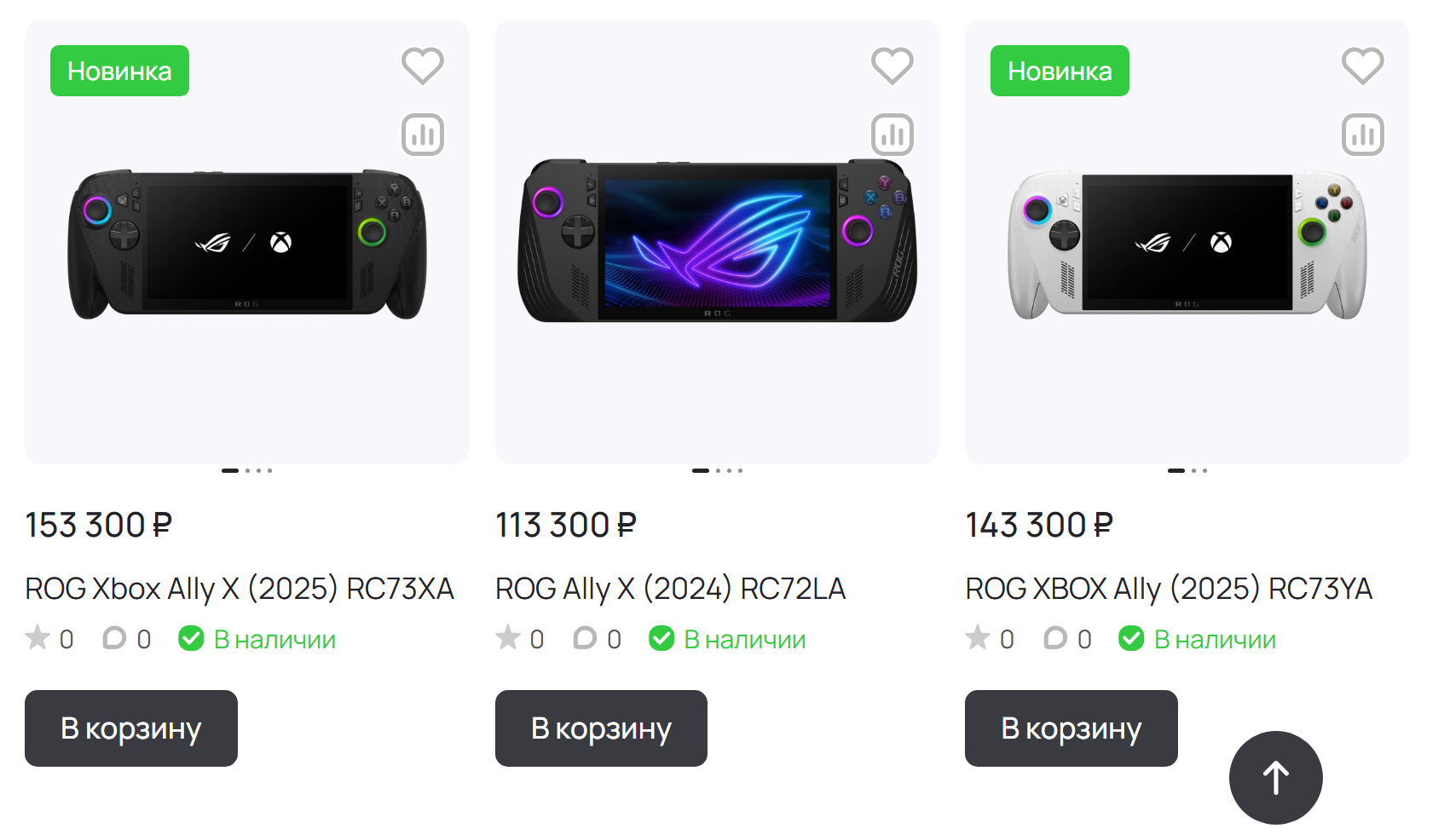Open comments icon for ROG Xbox Ally X RC73XA
Screen dimensions: 1444x840
click(x=114, y=638)
